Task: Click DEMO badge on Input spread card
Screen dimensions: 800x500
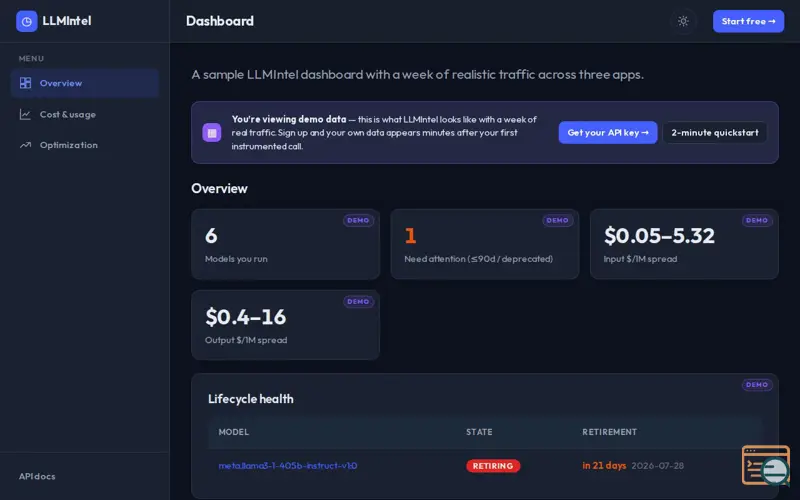Action: click(757, 220)
